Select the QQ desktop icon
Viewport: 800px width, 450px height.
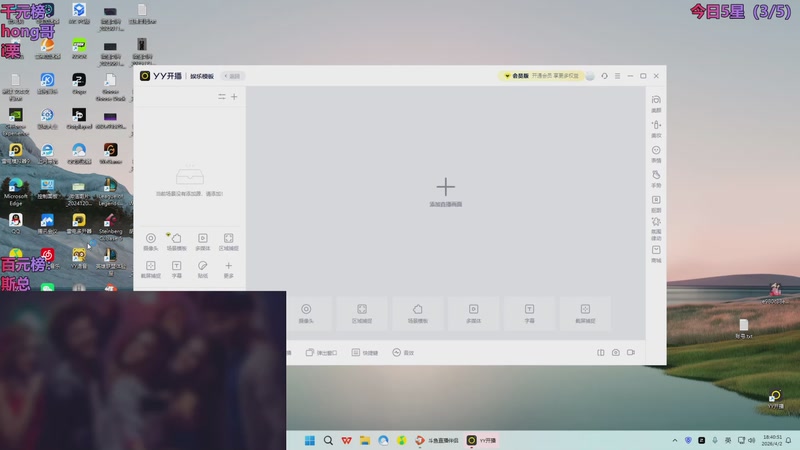click(16, 223)
